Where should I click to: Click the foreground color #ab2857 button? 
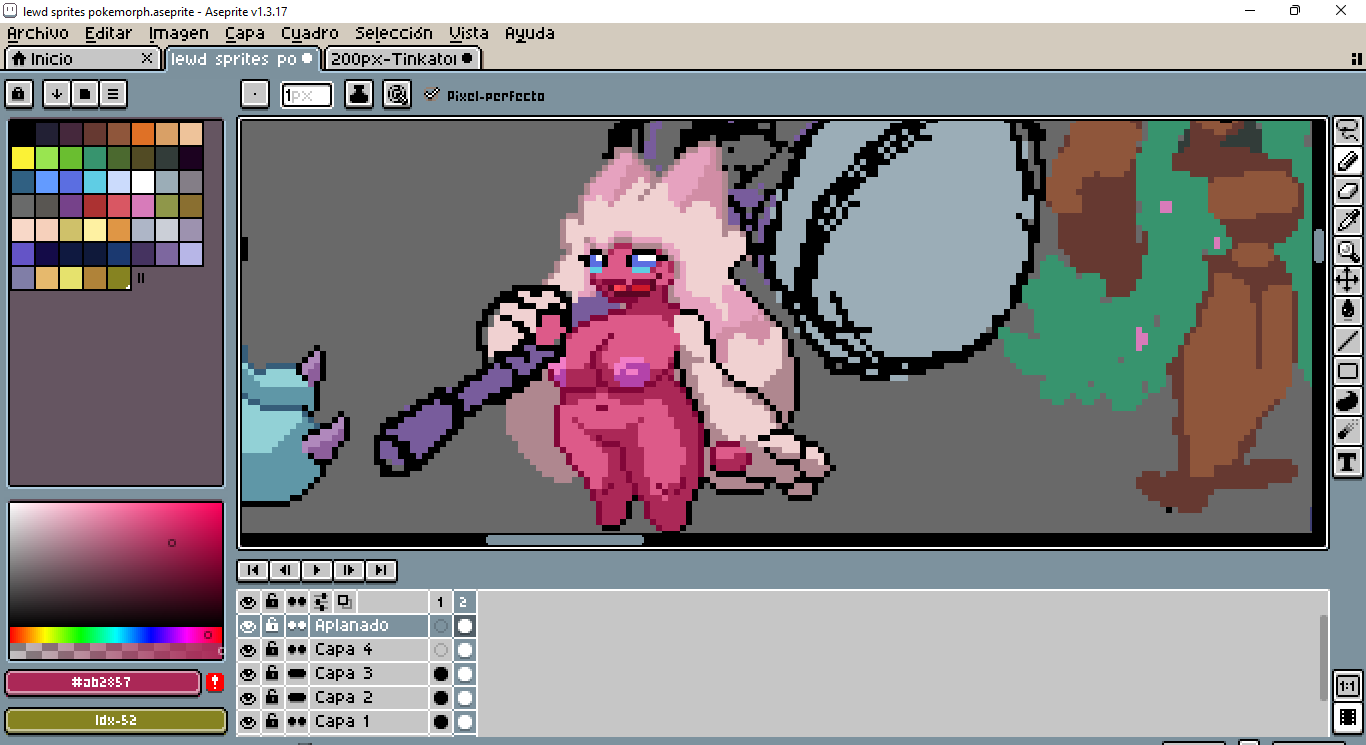click(103, 682)
